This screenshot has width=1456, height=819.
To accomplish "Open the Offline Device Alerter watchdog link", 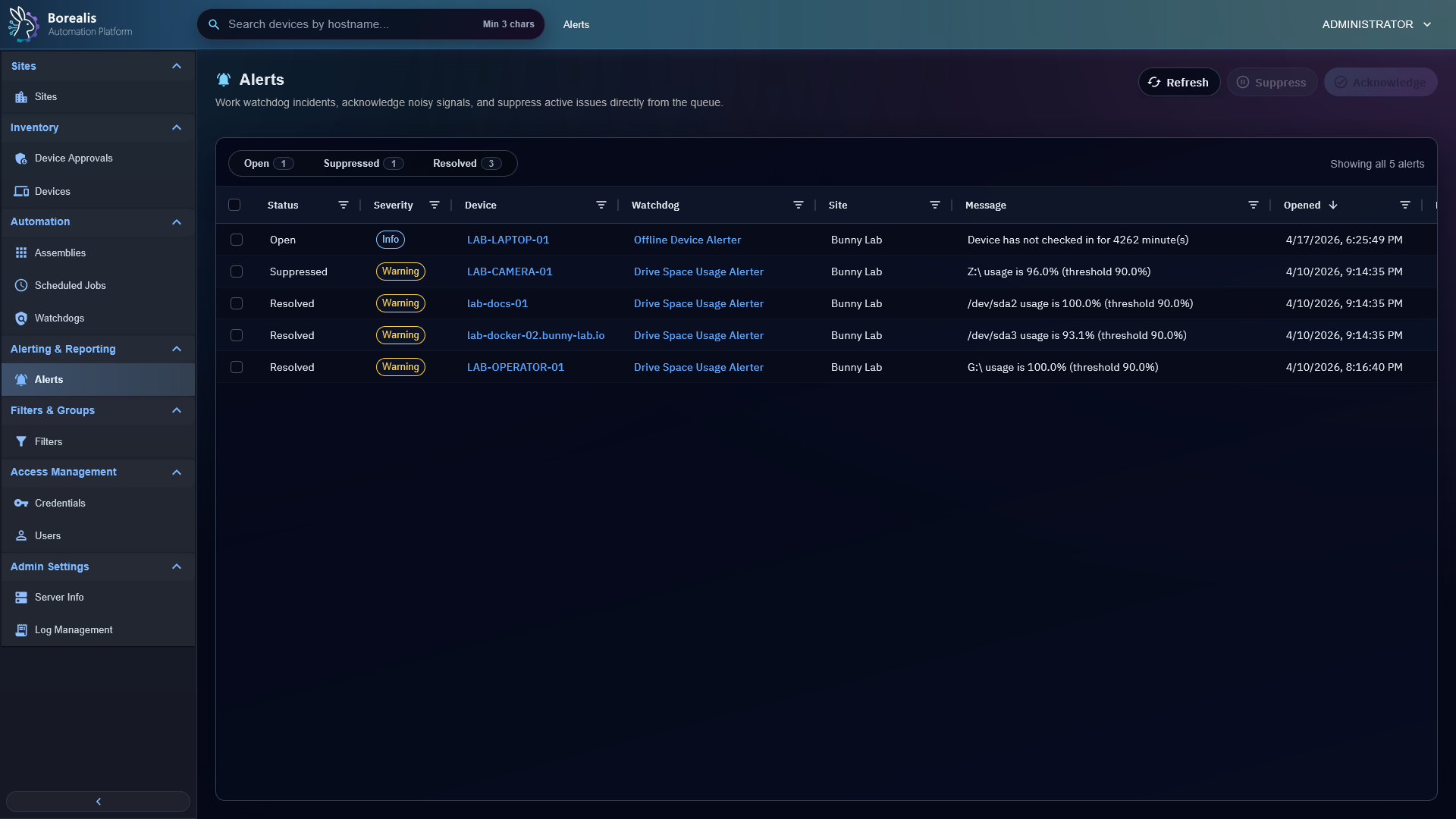I will pyautogui.click(x=687, y=240).
